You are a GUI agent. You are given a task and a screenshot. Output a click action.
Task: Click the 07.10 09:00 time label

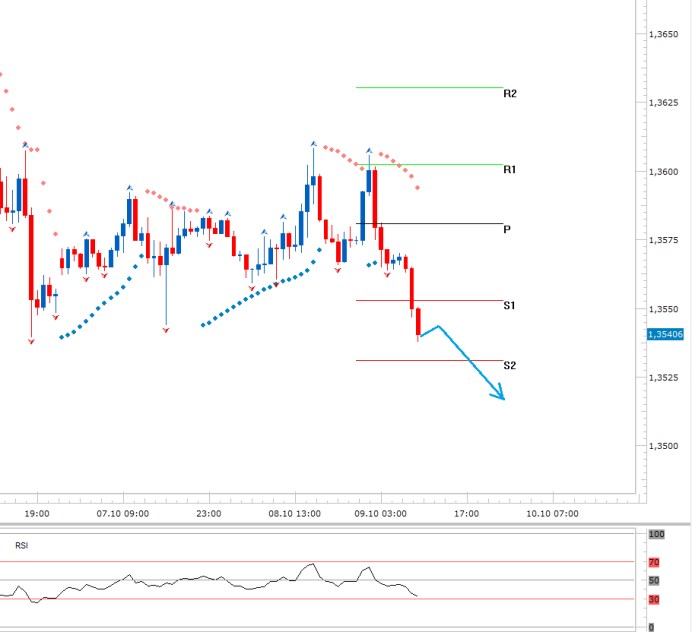pos(123,514)
